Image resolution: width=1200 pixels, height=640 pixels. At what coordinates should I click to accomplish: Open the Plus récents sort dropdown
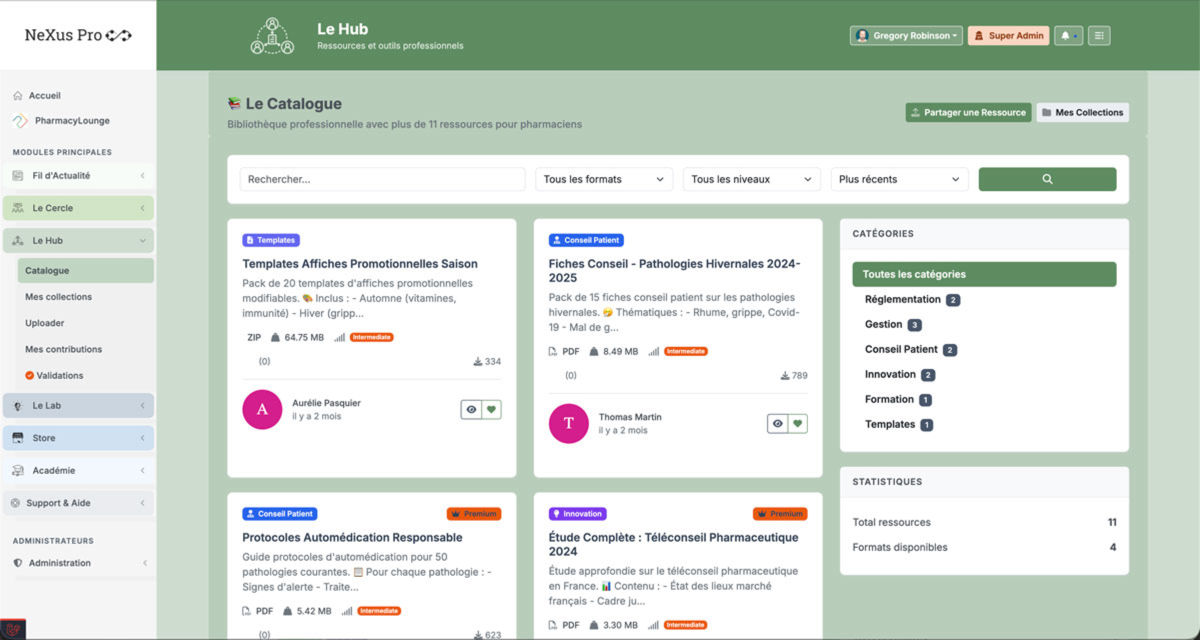(x=899, y=179)
